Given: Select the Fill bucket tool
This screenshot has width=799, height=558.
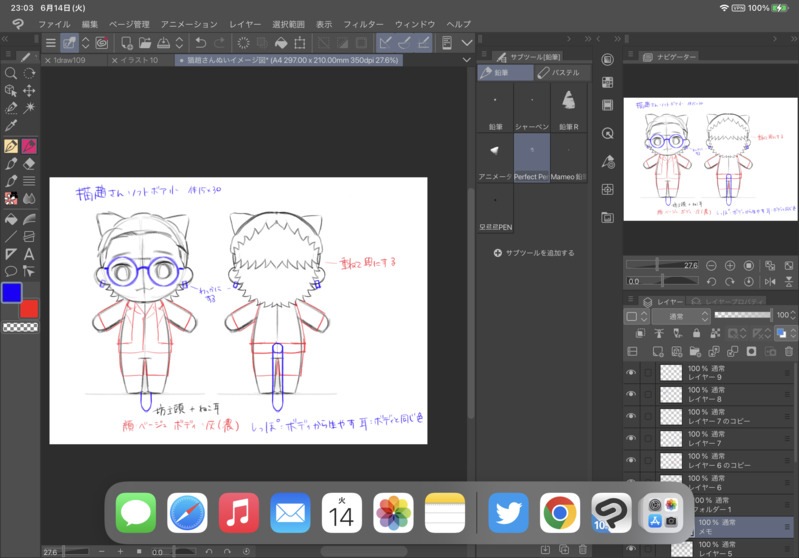Looking at the screenshot, I should point(11,218).
